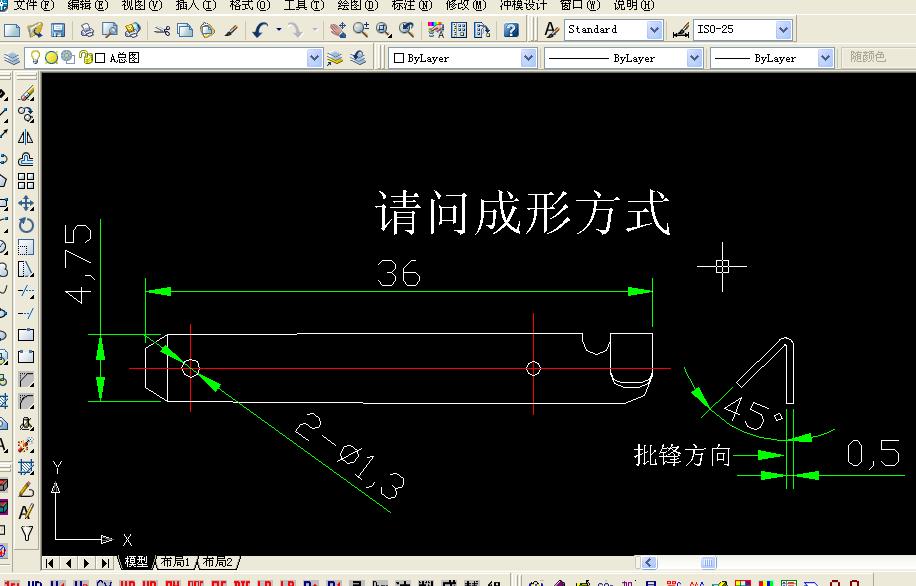Expand the layer list dropdown
Screen dimensions: 916x586
314,58
